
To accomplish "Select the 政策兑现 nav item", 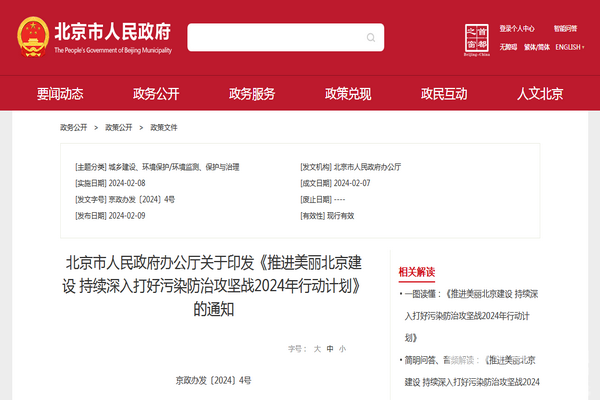I will (348, 94).
